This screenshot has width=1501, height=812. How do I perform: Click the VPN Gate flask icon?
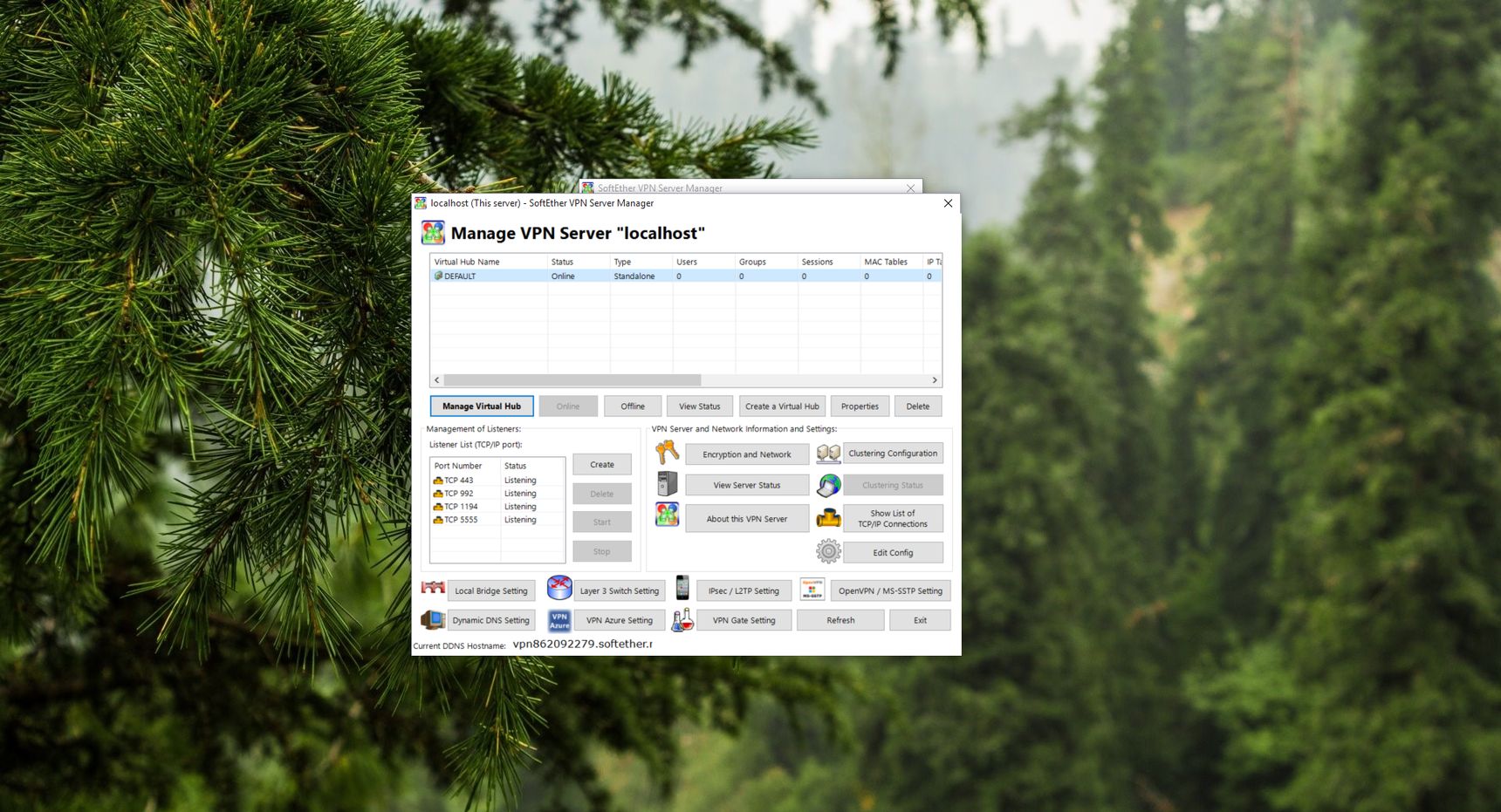682,619
